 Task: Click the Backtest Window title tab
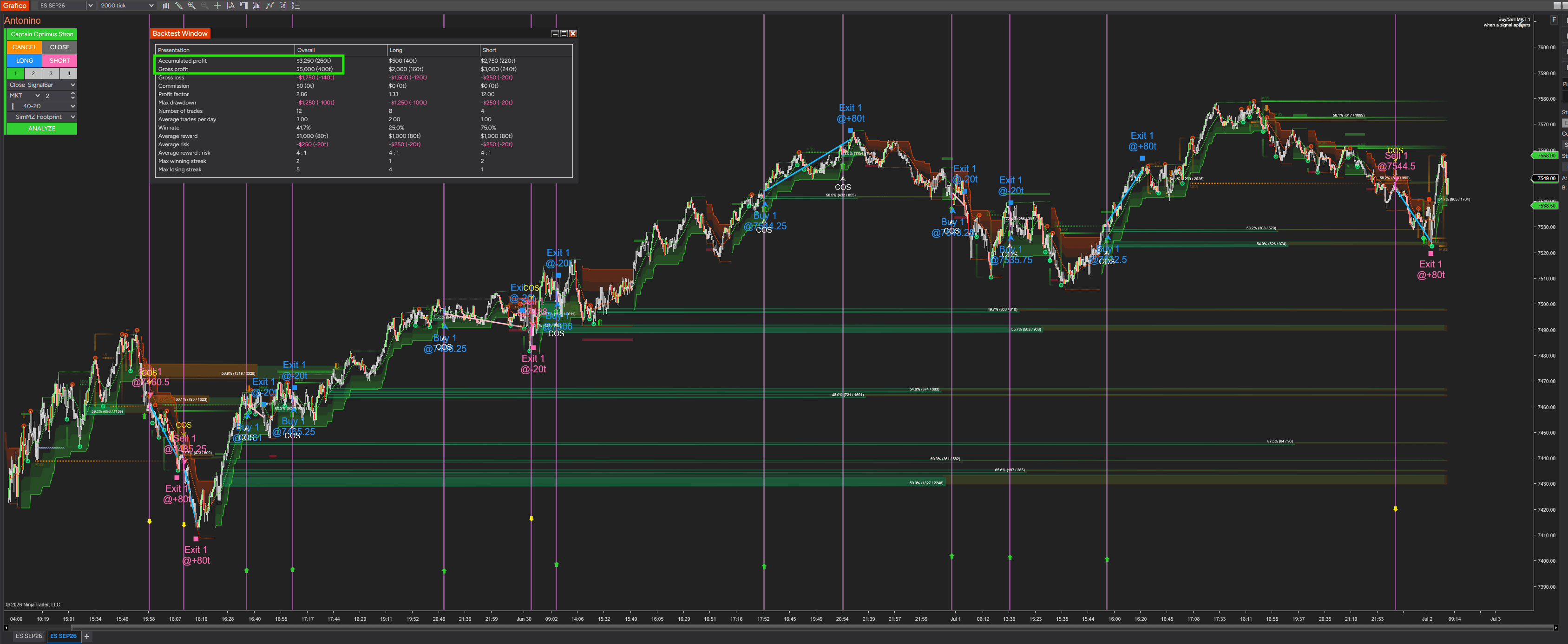(180, 33)
